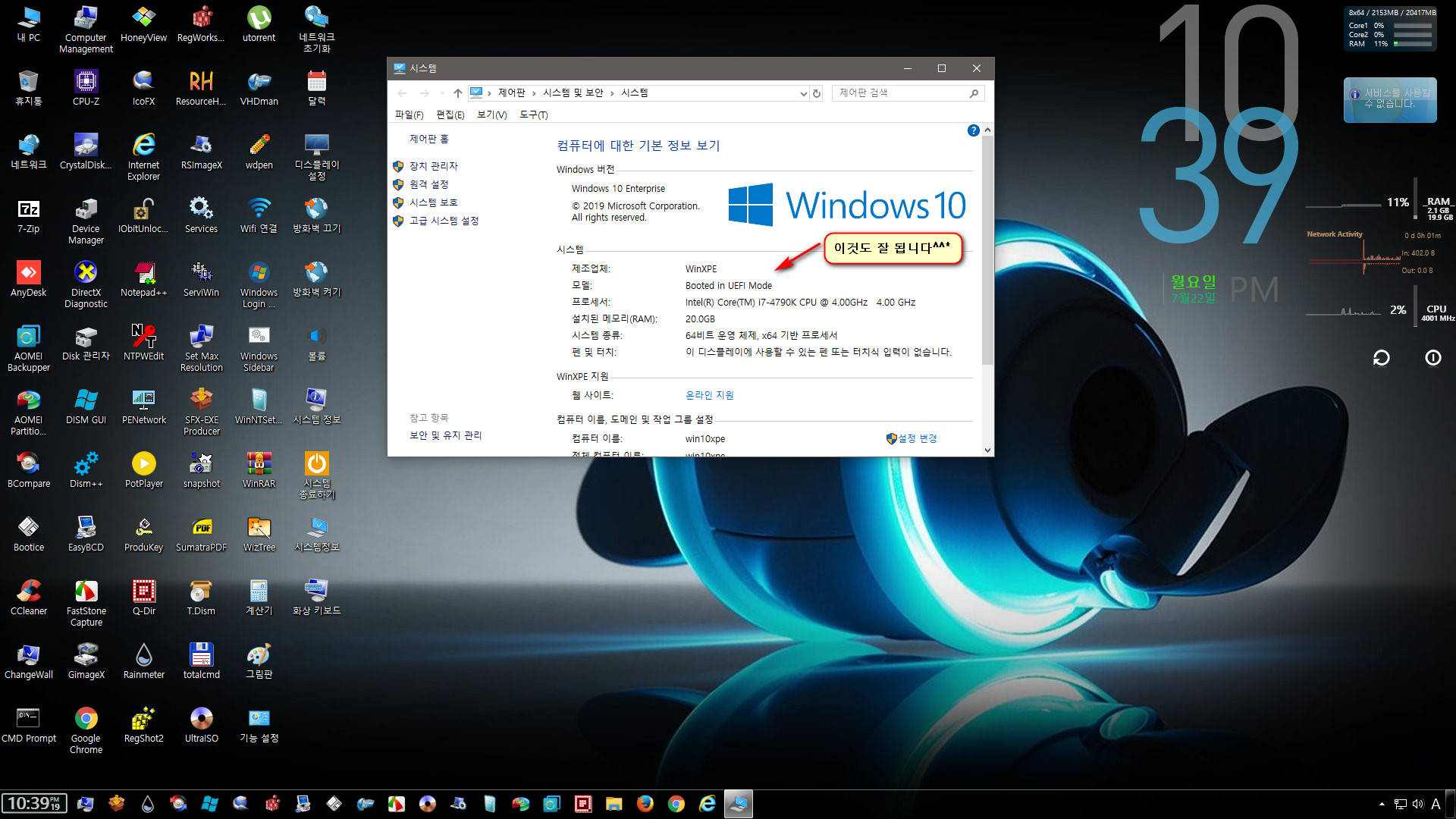
Task: Open 보안 및 유지 관리 link
Action: pos(445,435)
